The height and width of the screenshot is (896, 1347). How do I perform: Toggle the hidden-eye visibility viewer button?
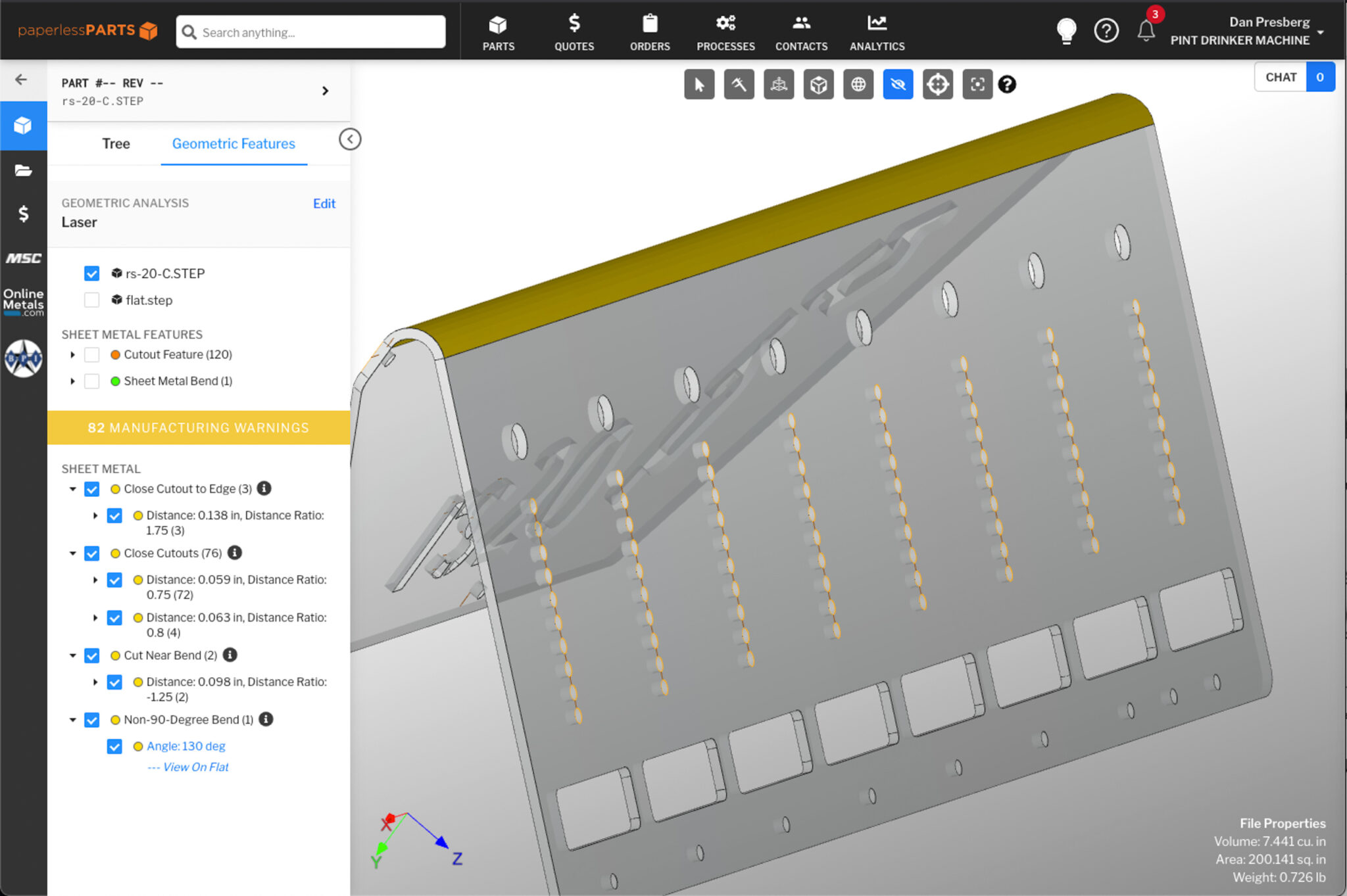pos(898,85)
